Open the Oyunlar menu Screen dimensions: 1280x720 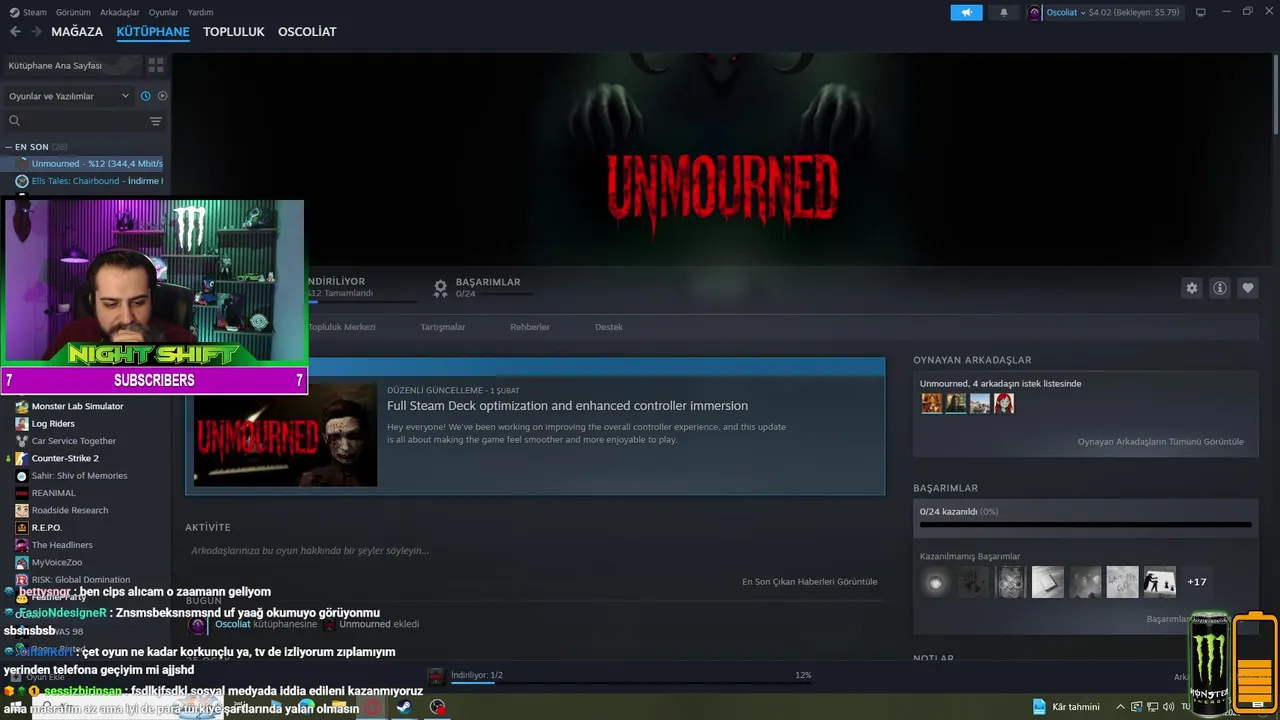tap(163, 12)
